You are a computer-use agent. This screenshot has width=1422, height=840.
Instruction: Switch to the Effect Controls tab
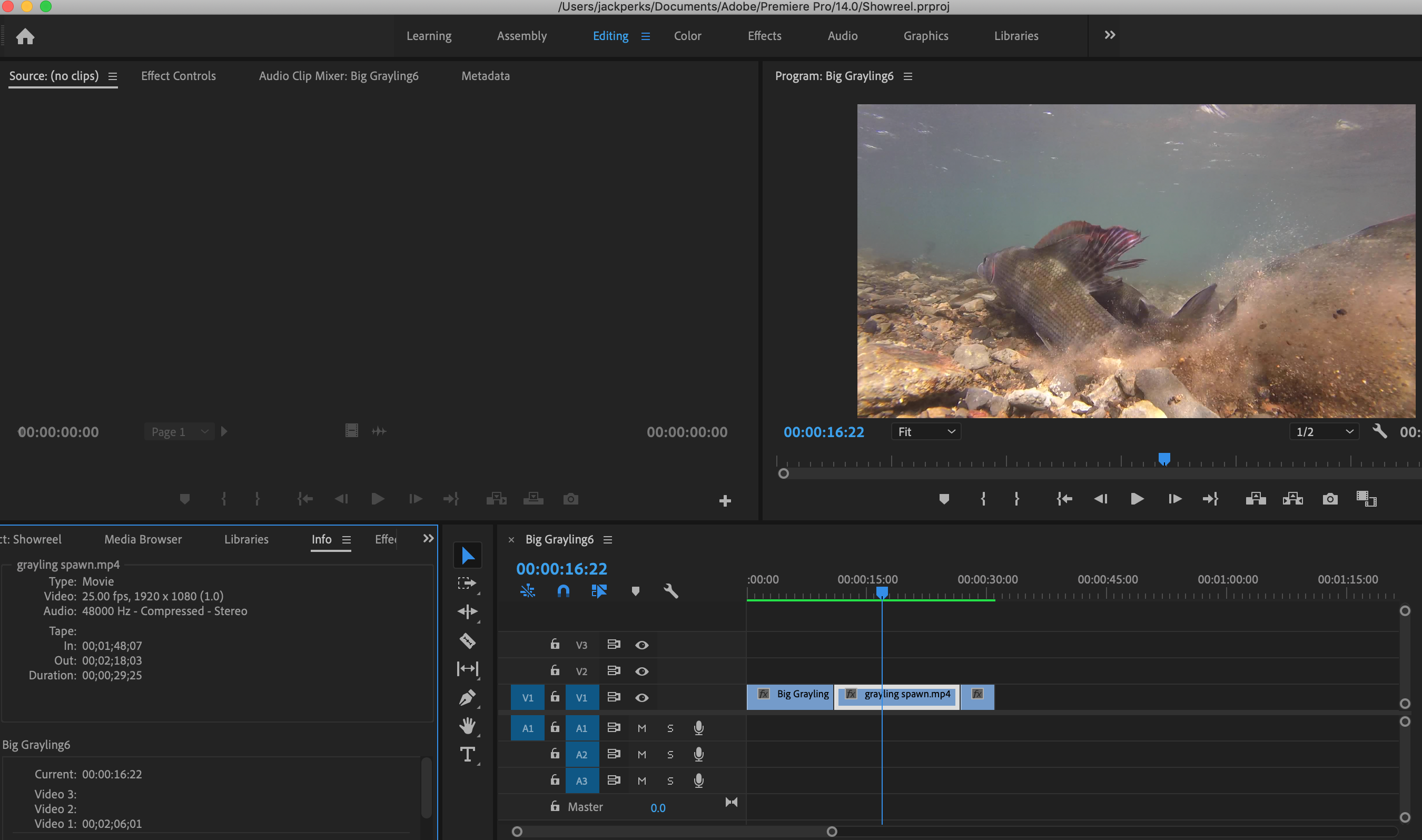click(x=179, y=76)
